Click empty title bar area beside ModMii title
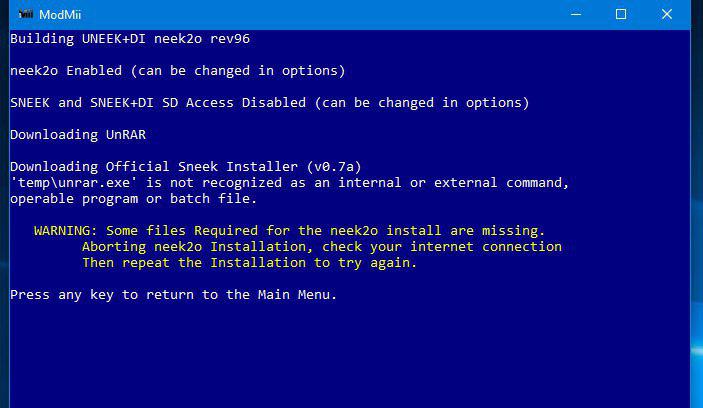703x408 pixels. click(314, 14)
